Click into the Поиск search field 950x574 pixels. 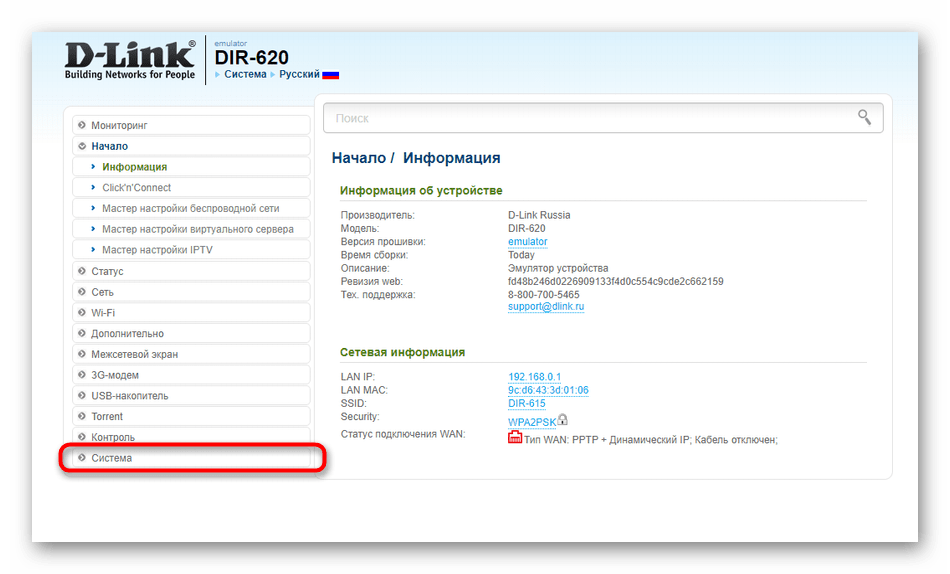pyautogui.click(x=590, y=118)
